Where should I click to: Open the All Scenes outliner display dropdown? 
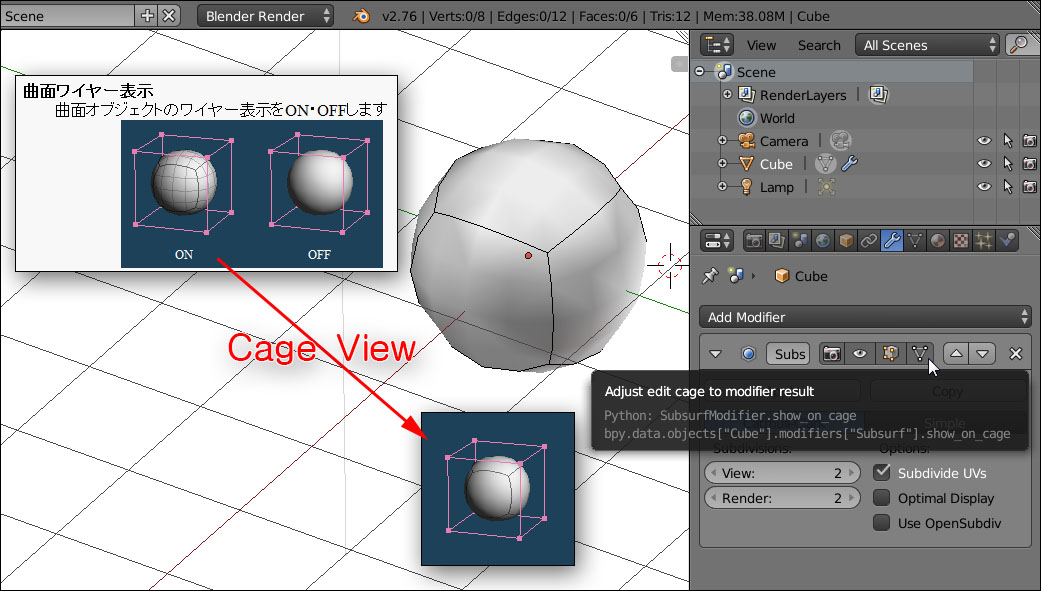click(x=927, y=45)
